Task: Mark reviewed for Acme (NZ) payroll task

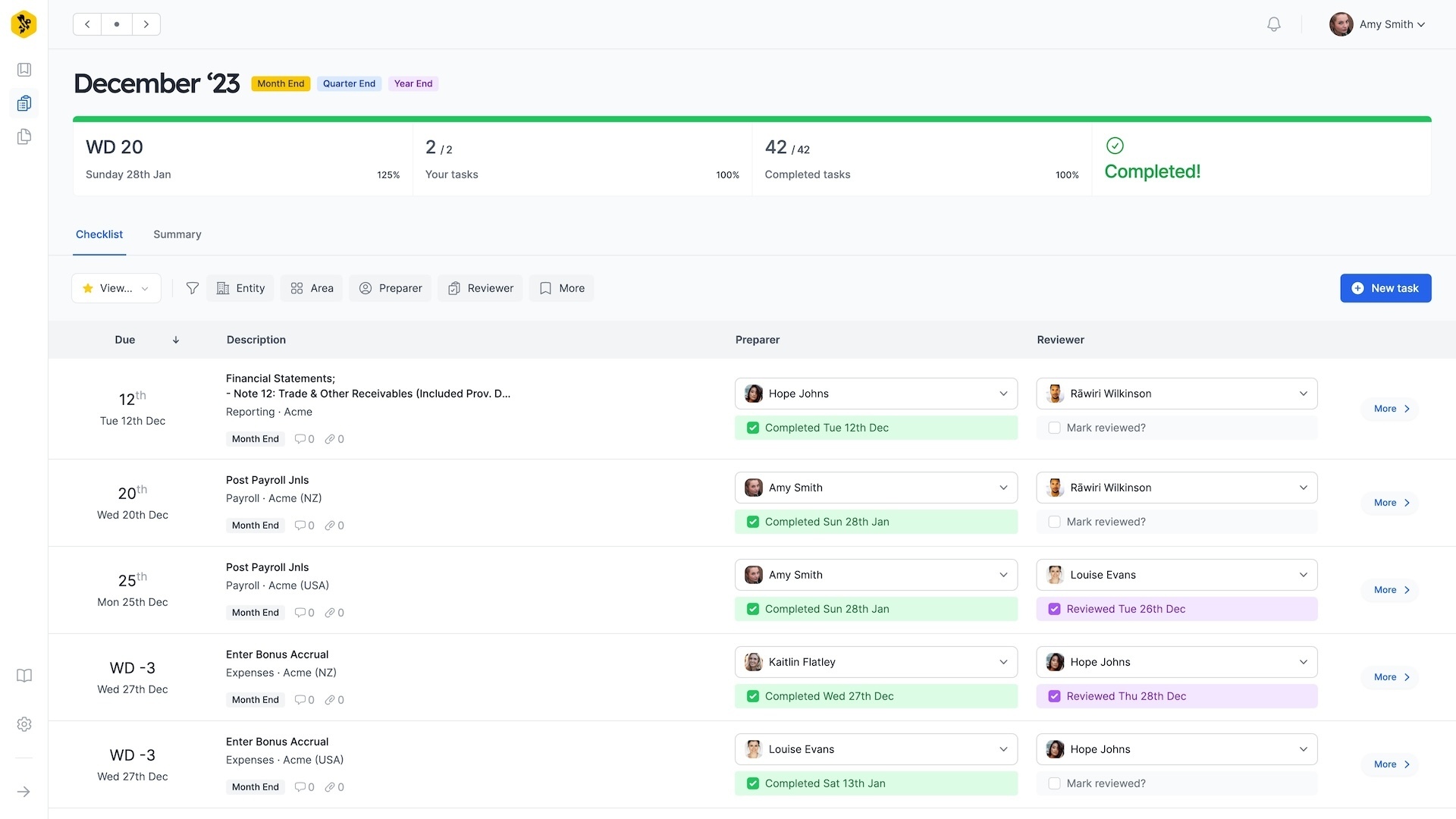Action: pos(1054,522)
